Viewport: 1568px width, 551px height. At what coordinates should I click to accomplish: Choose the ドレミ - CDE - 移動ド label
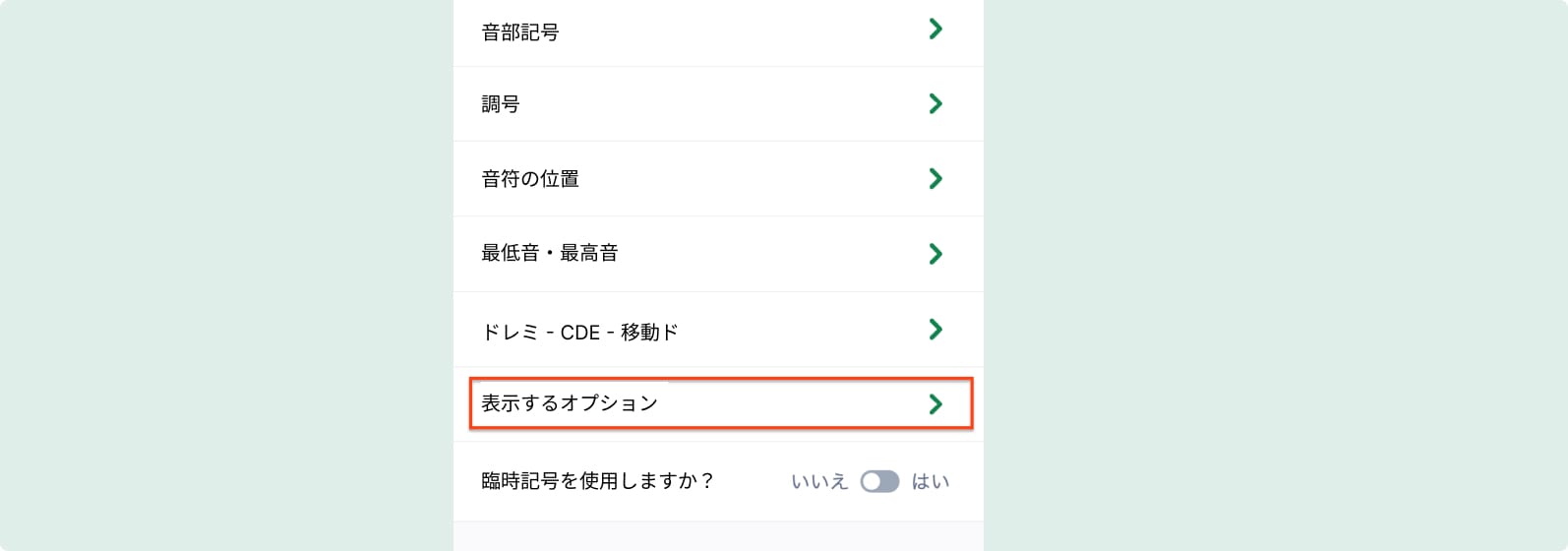(579, 333)
